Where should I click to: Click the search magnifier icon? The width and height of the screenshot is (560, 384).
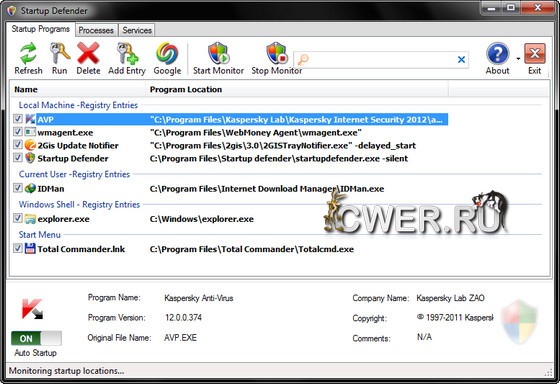[303, 59]
